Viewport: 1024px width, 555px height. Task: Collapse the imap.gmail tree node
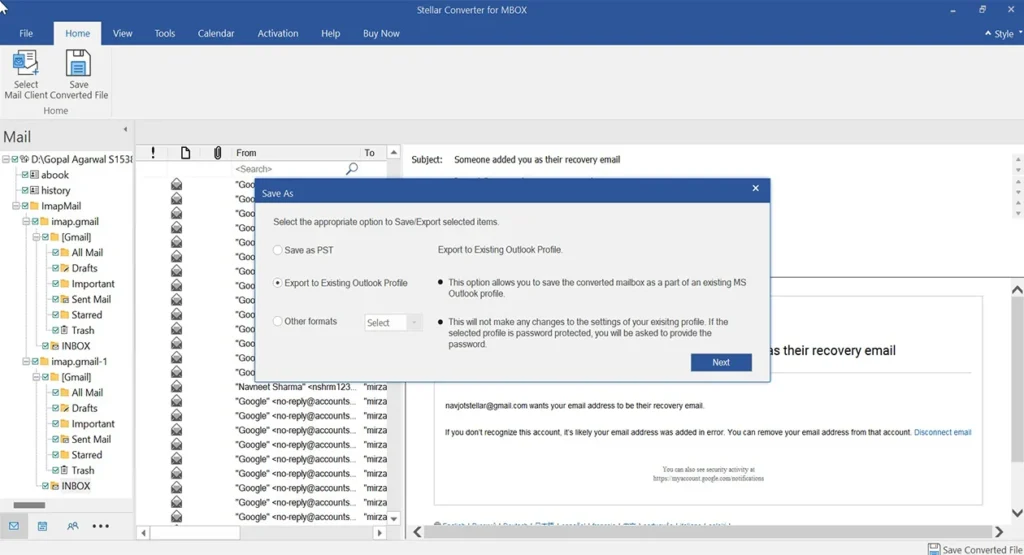[26, 221]
